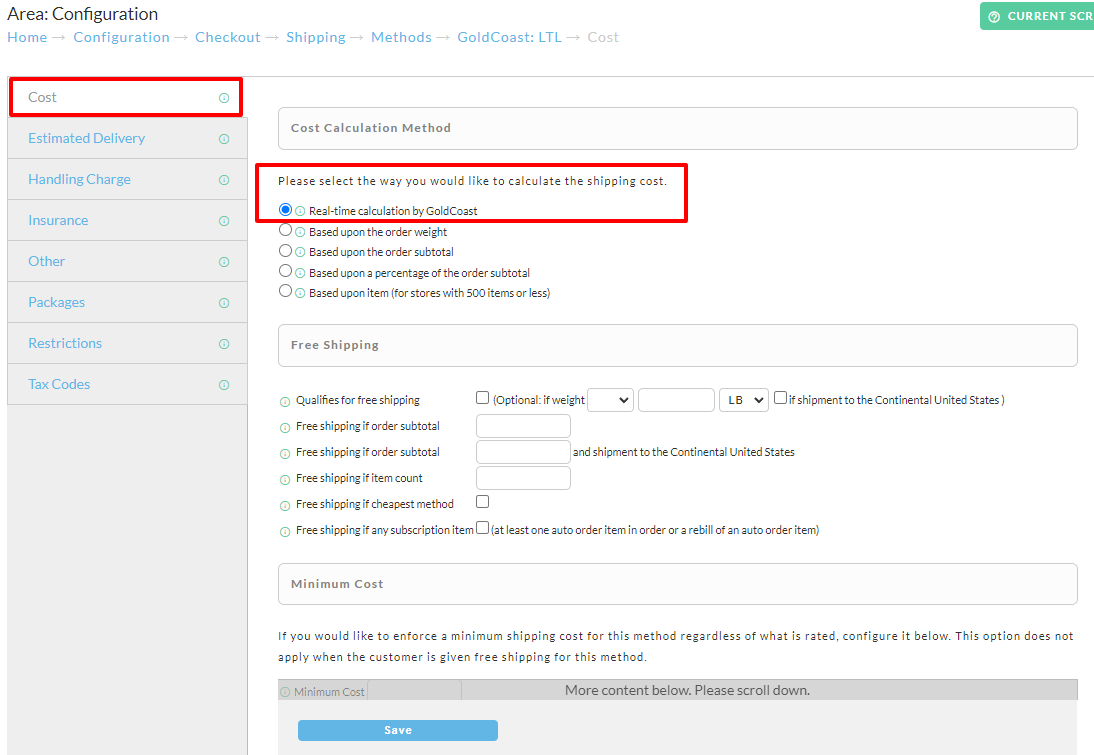Viewport: 1094px width, 755px height.
Task: Click the Minimum Cost section header
Action: pos(677,584)
